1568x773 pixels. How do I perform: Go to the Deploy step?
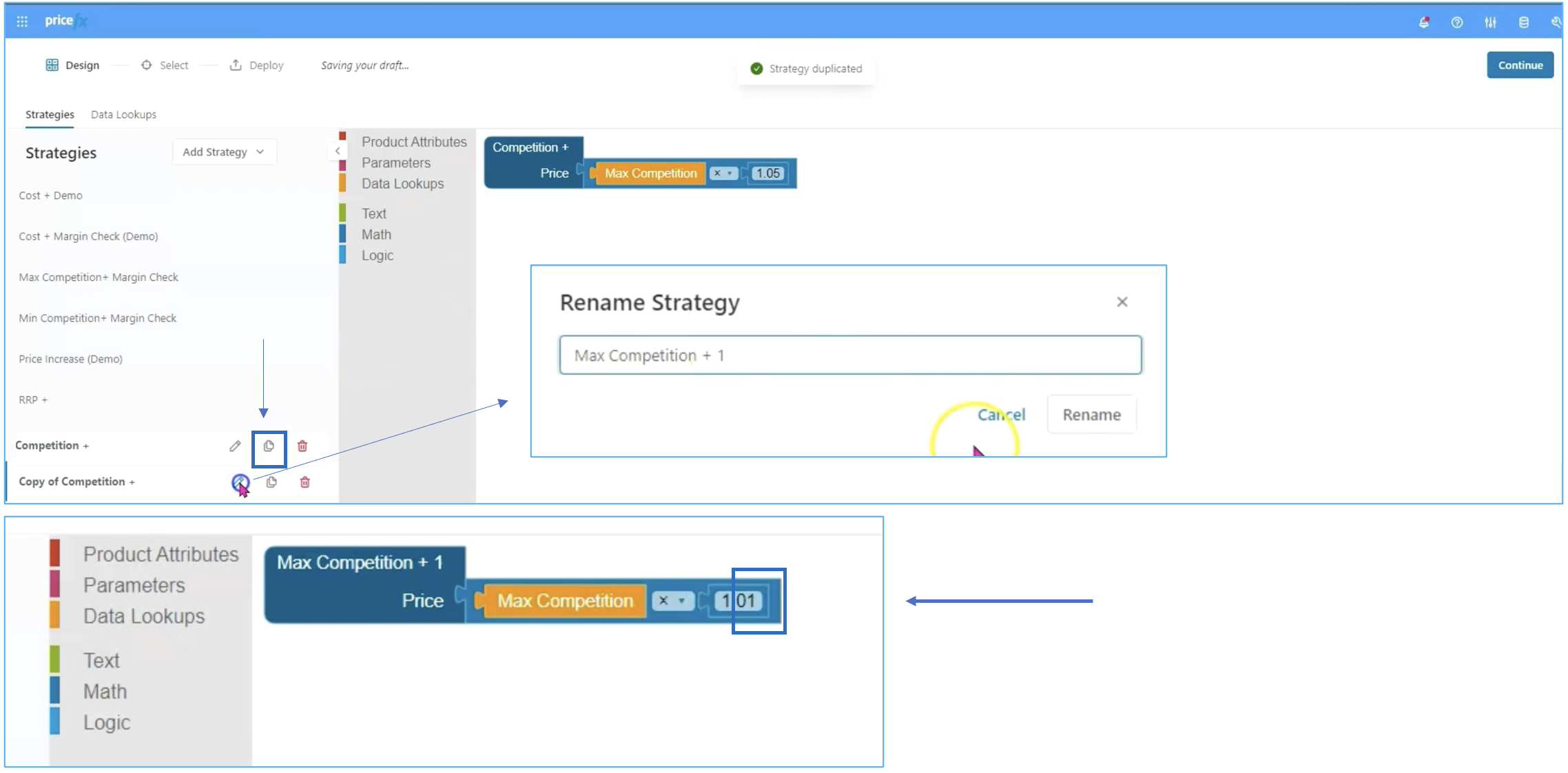[x=257, y=65]
